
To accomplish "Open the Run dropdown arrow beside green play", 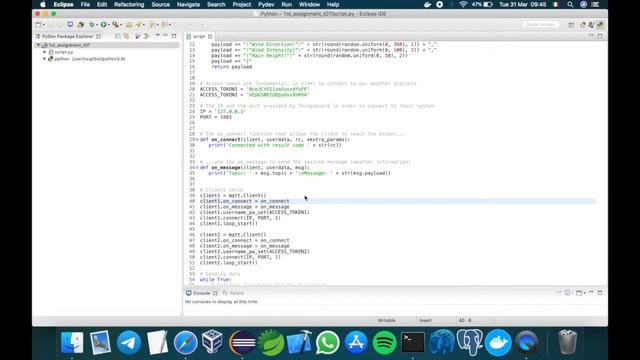I will point(109,25).
